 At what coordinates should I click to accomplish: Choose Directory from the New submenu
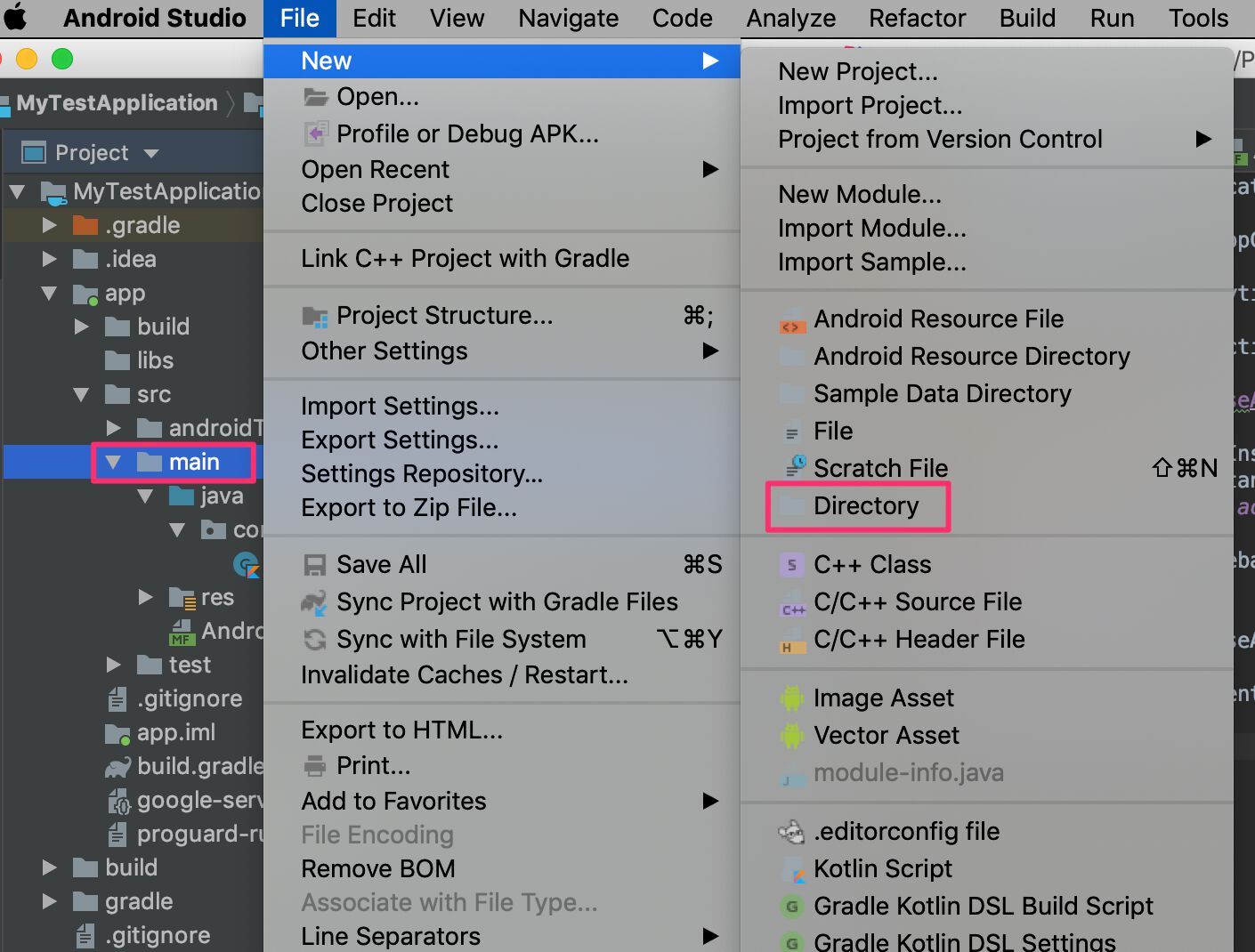866,506
